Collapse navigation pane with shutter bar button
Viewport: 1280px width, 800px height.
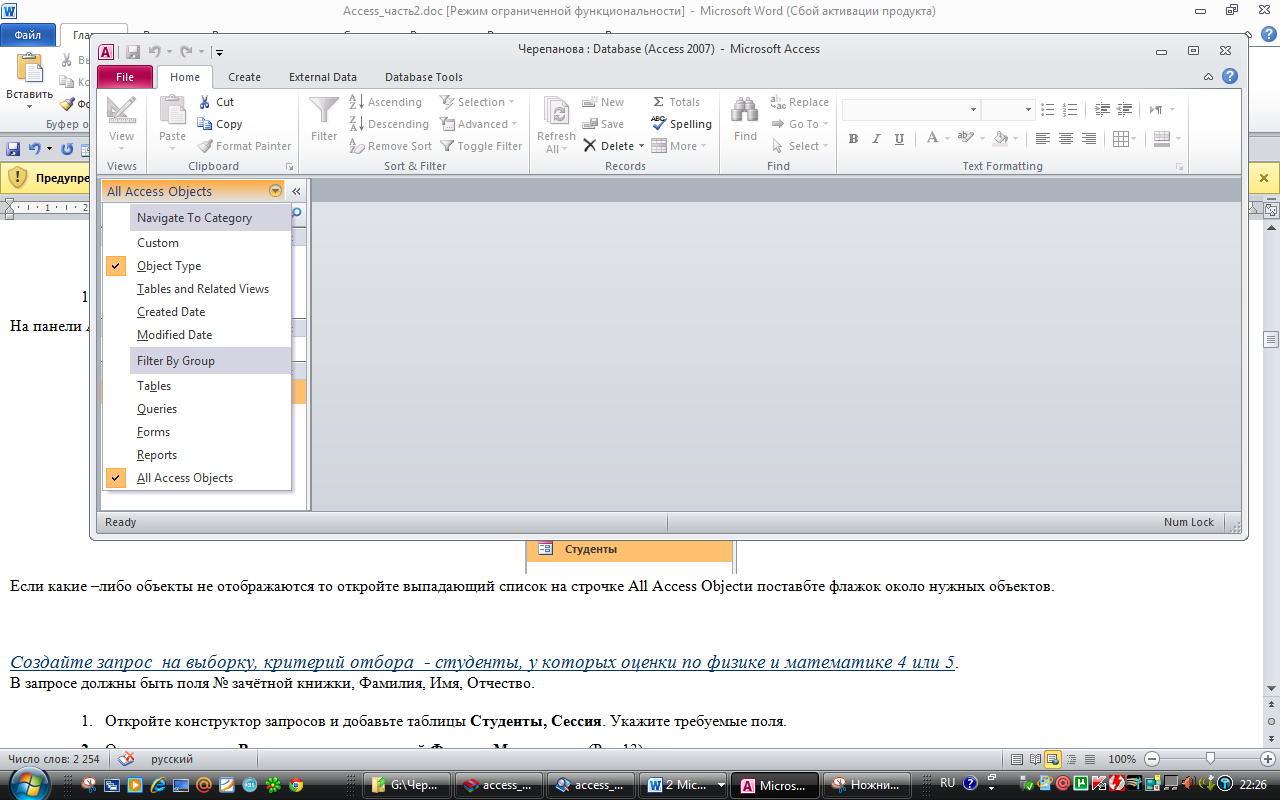tap(296, 191)
